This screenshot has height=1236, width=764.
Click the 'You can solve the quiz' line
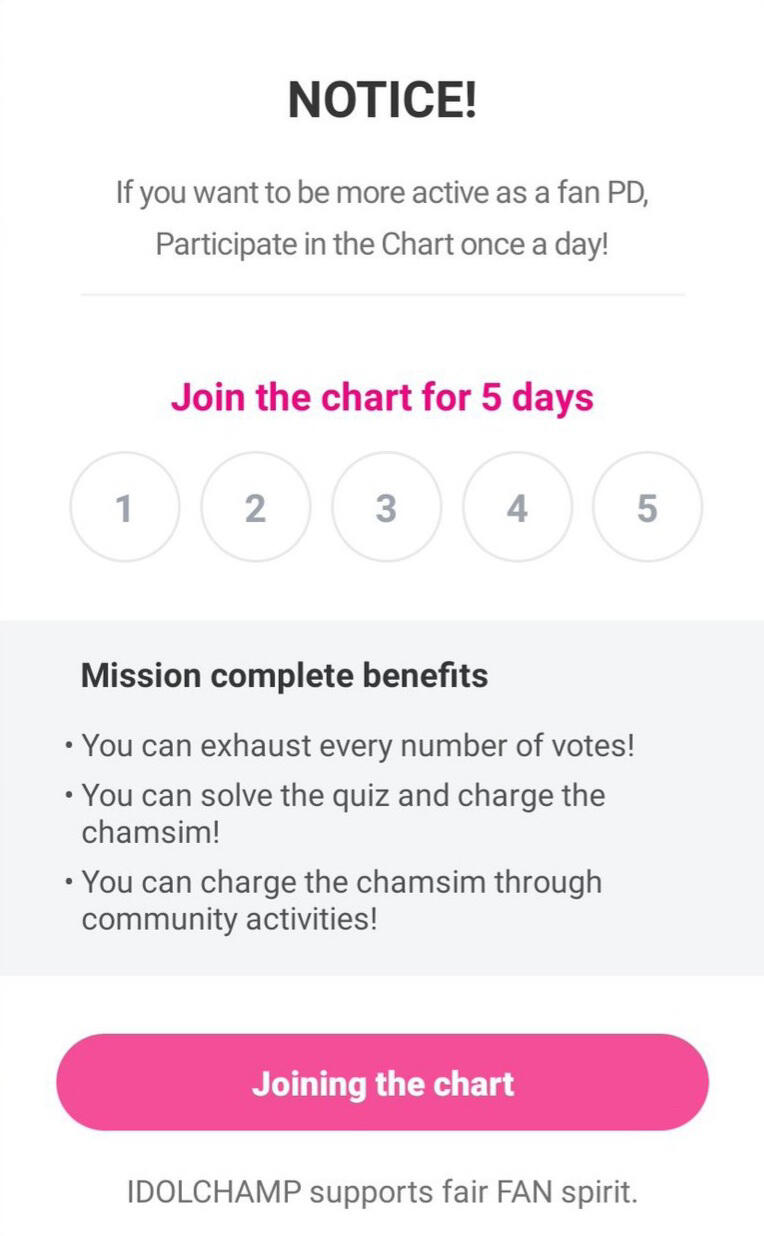click(343, 796)
